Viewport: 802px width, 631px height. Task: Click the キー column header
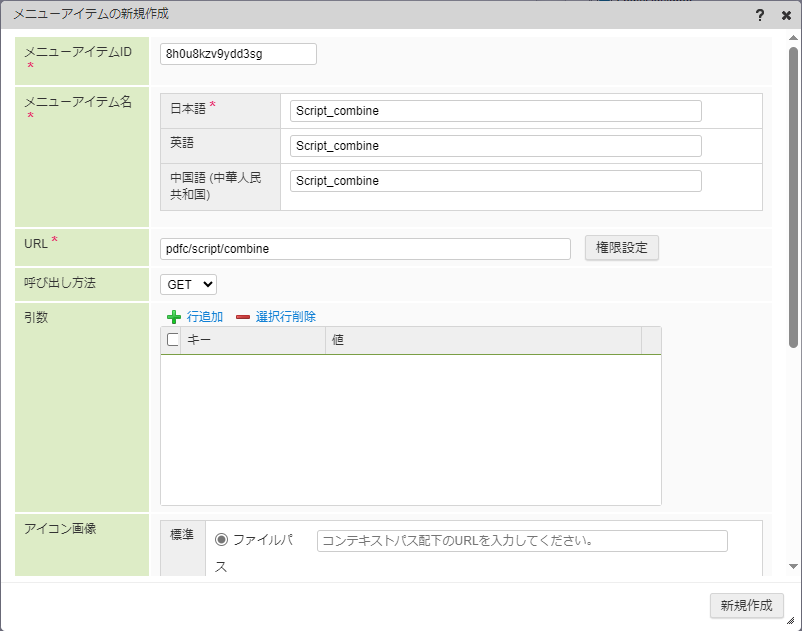coord(253,340)
